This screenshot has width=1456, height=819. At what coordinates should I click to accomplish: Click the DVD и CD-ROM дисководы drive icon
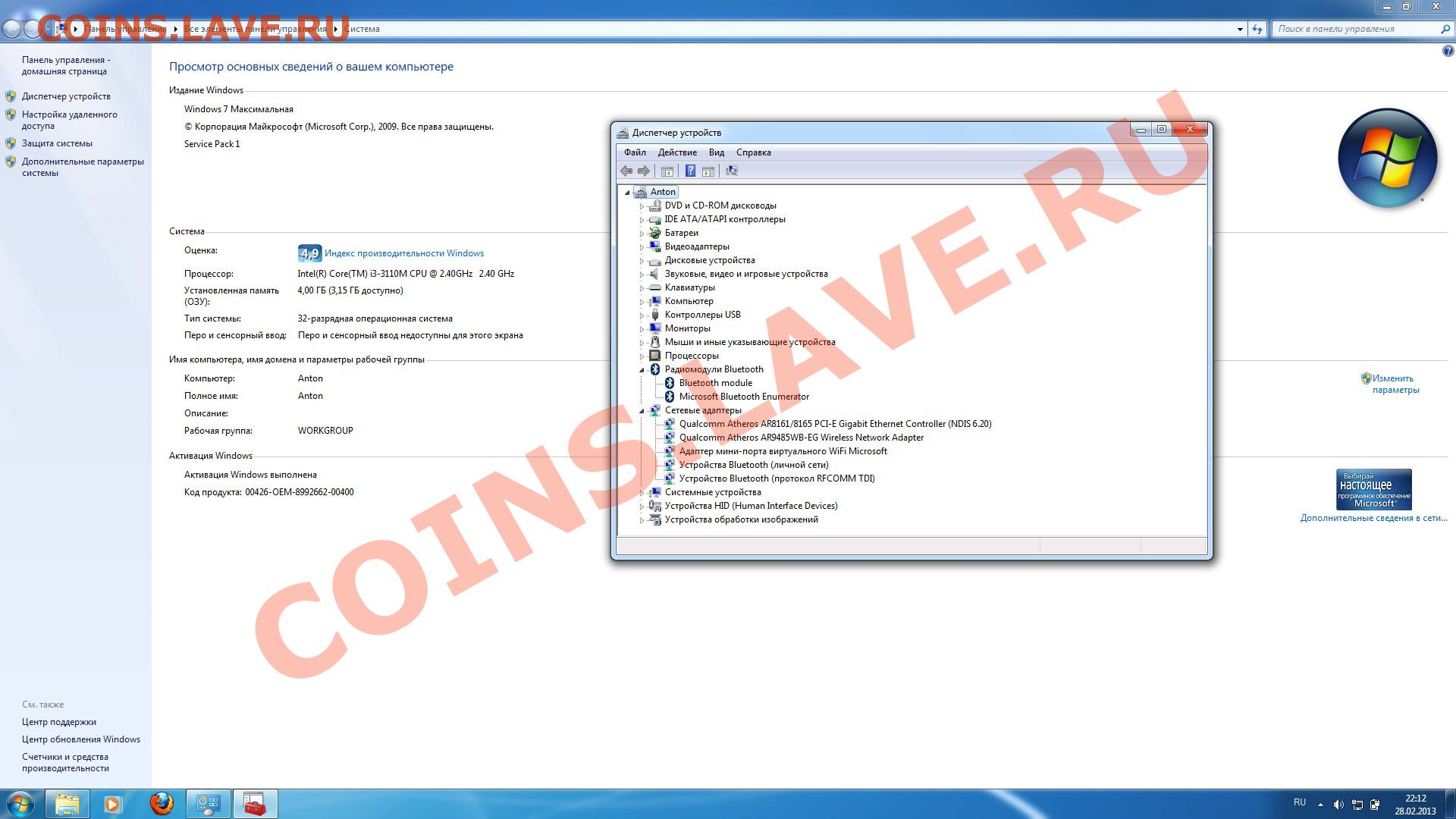655,206
